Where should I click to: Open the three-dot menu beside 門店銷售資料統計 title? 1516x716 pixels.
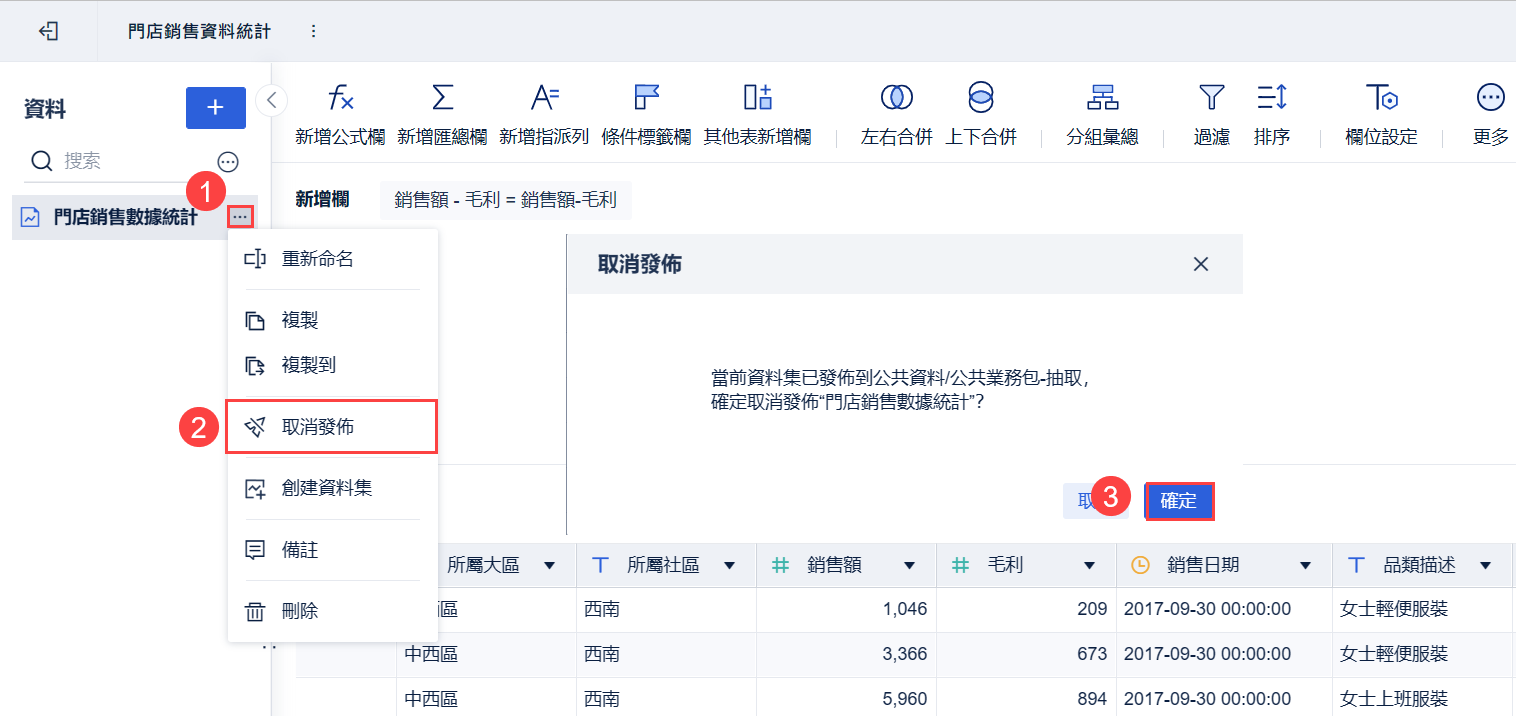point(313,31)
